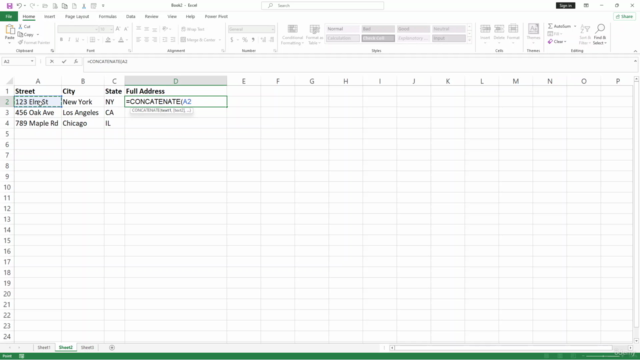Image resolution: width=640 pixels, height=360 pixels.
Task: Click the Share button
Action: coord(624,17)
